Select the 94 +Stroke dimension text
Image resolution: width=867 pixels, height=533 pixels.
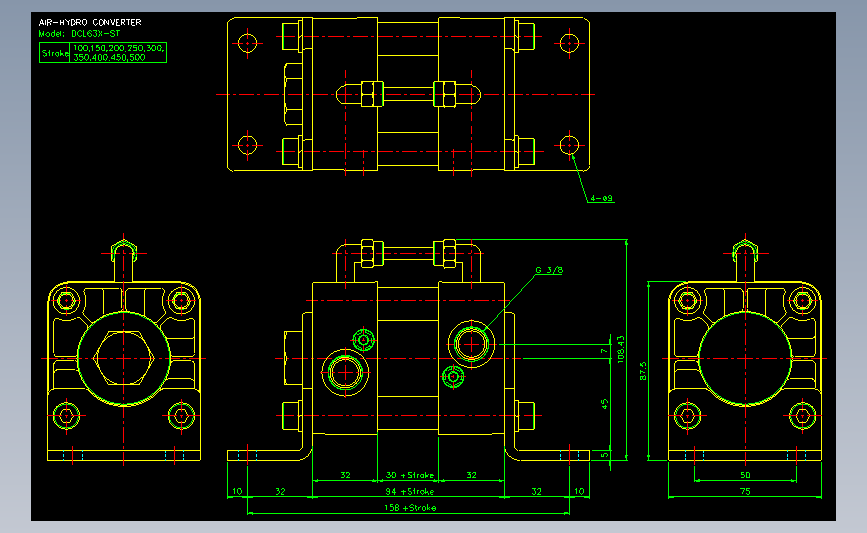(410, 491)
